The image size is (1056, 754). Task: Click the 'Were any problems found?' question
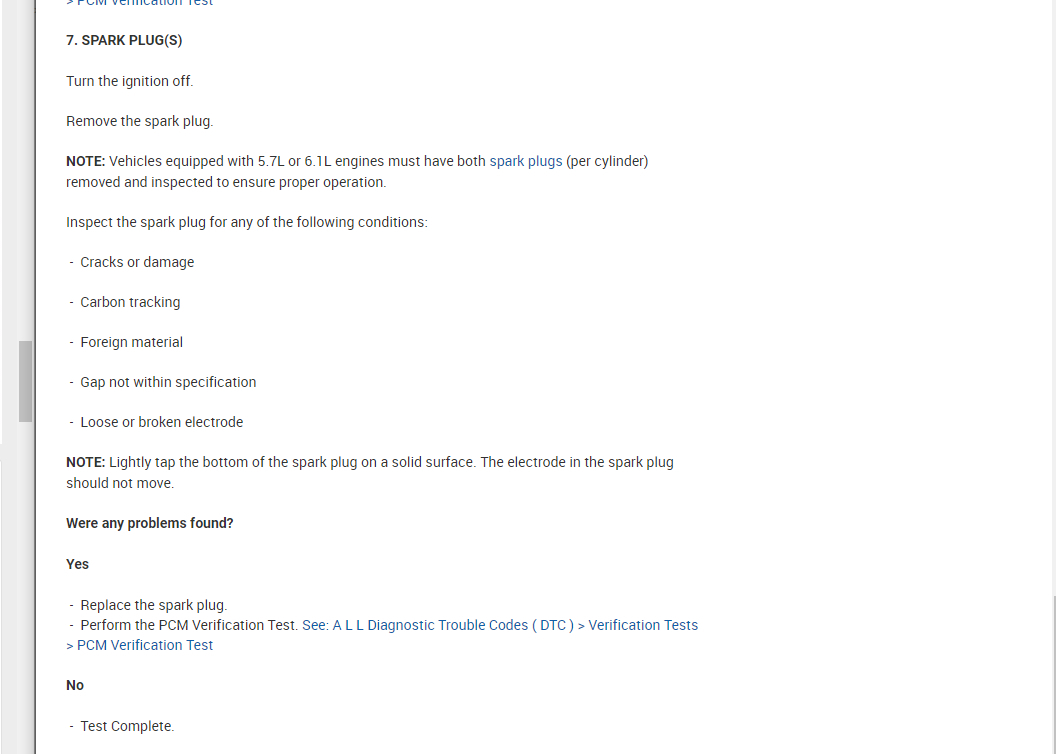(x=150, y=523)
